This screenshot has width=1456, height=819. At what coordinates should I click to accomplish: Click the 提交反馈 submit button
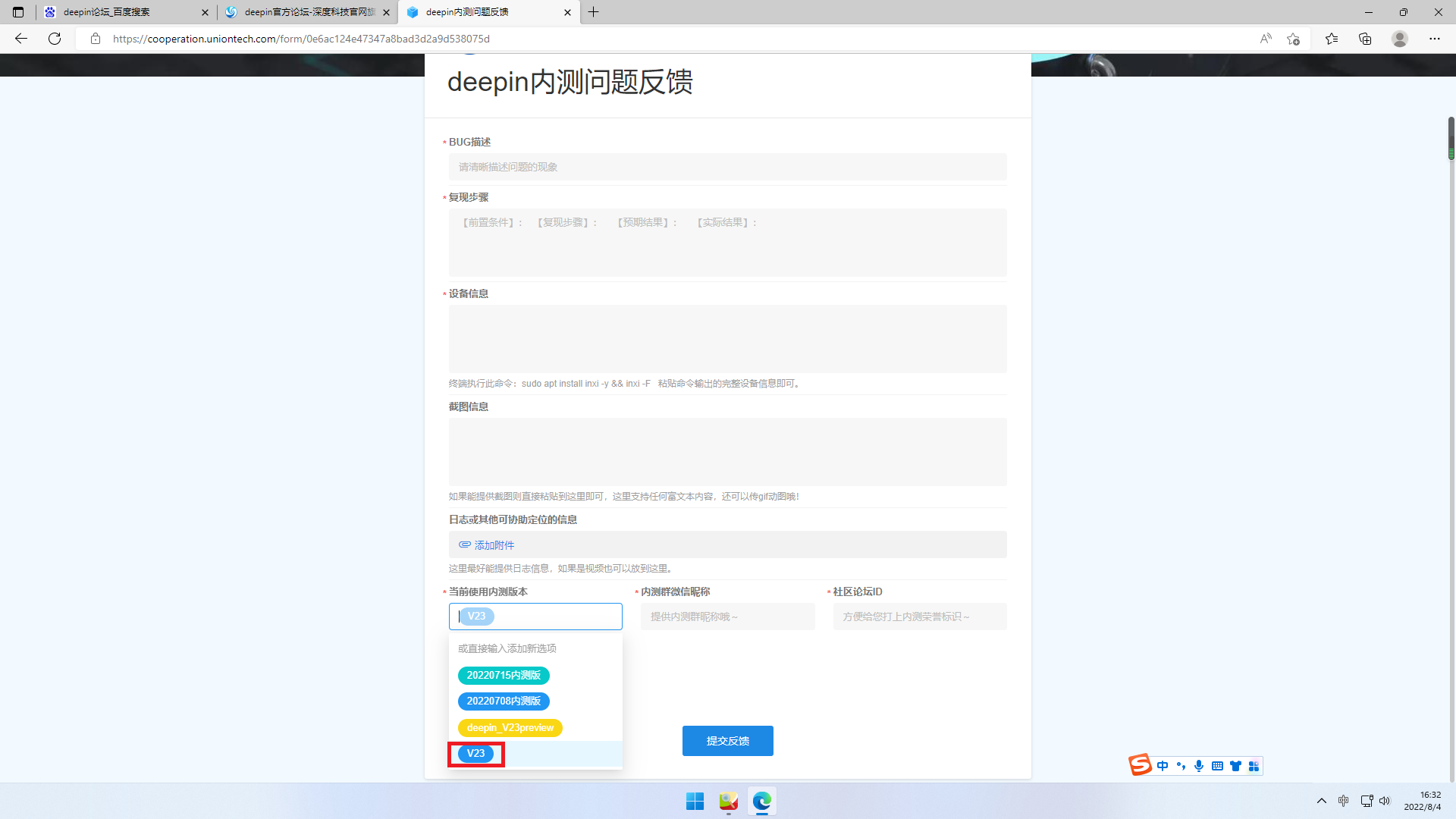coord(727,741)
